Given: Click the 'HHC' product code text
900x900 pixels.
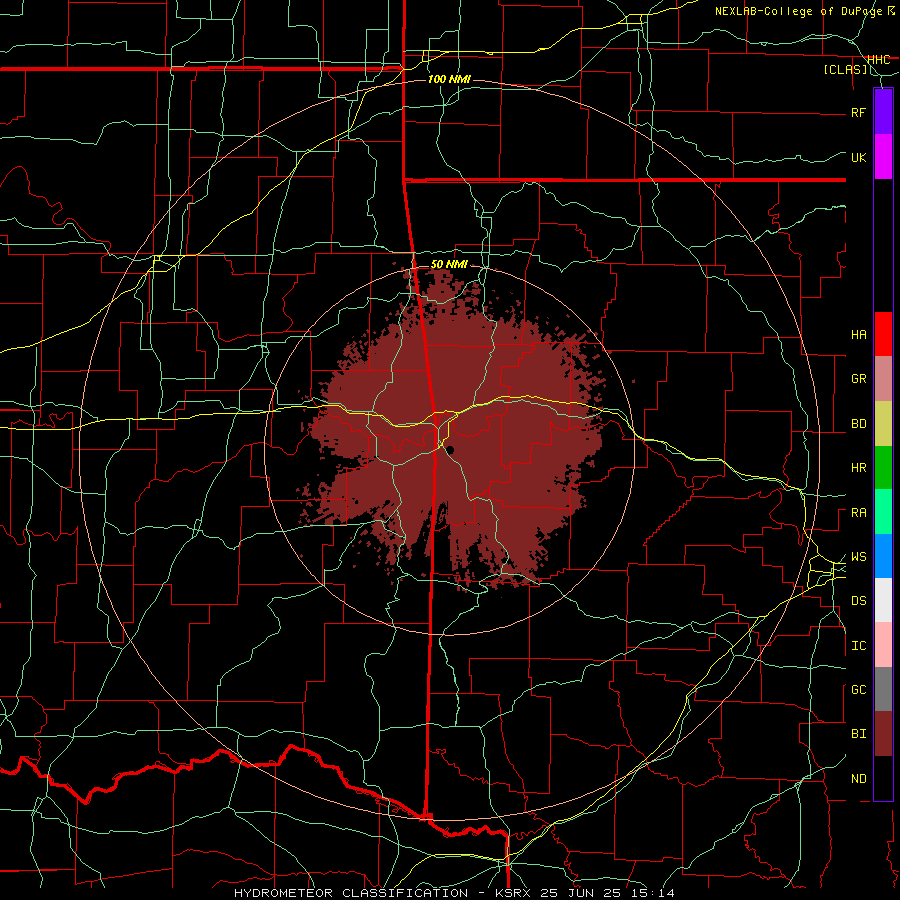Looking at the screenshot, I should (x=879, y=59).
